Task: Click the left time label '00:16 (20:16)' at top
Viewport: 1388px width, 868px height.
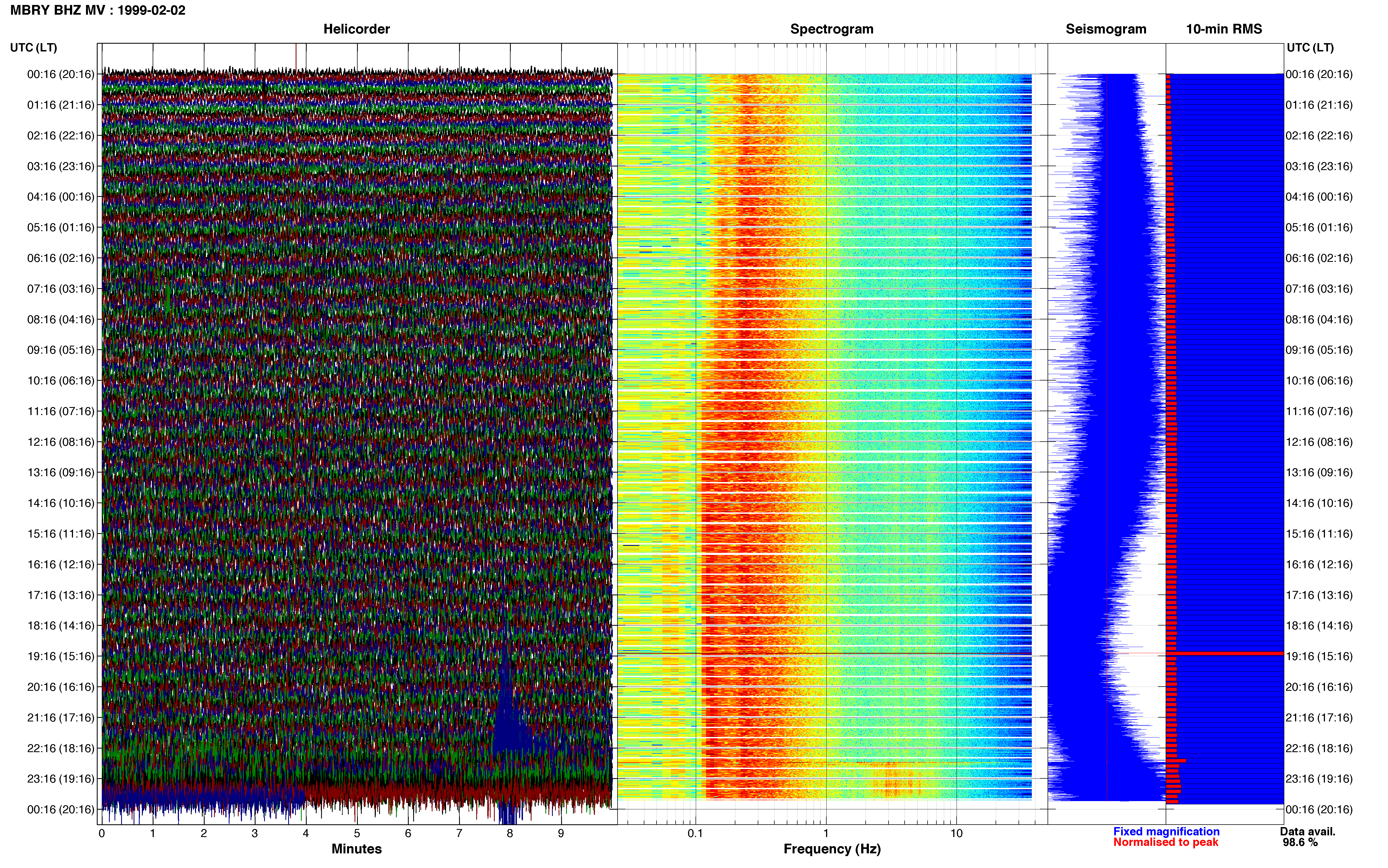Action: point(60,74)
